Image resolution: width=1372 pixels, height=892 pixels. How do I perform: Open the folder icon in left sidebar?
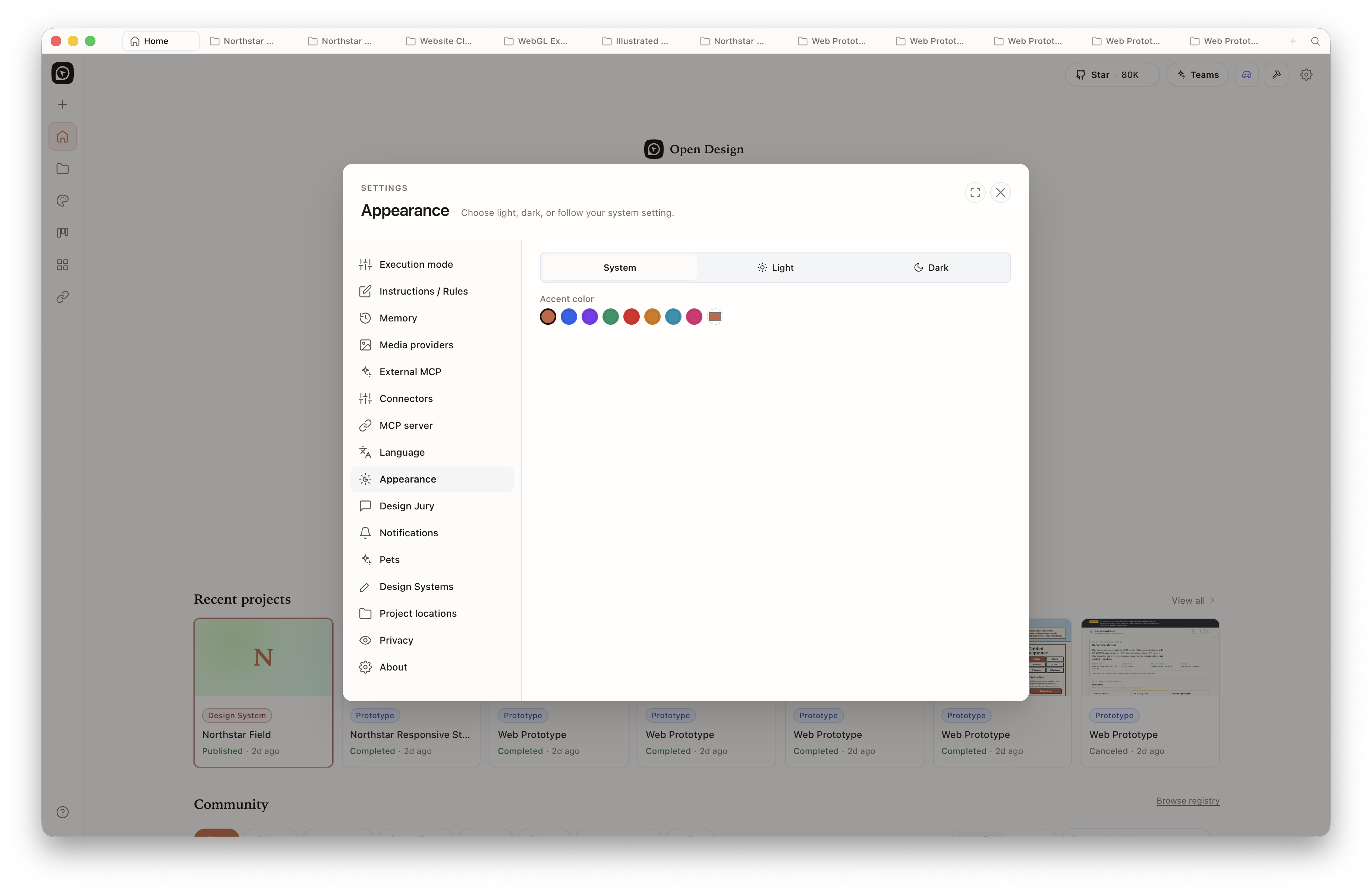[62, 169]
